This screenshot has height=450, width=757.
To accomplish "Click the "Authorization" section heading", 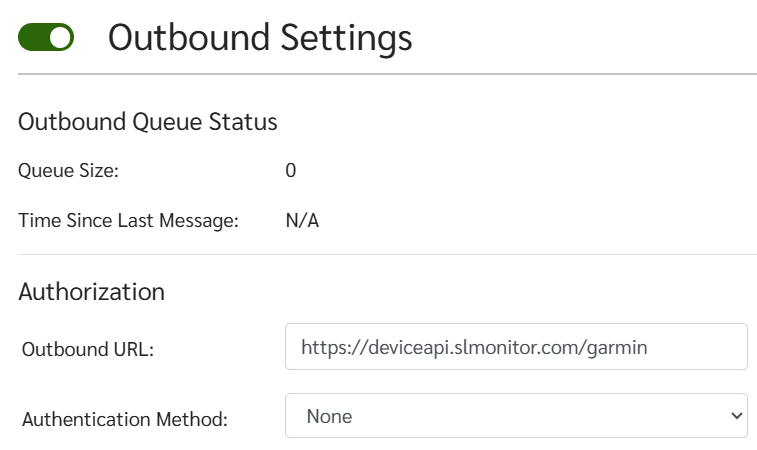I will tap(91, 292).
